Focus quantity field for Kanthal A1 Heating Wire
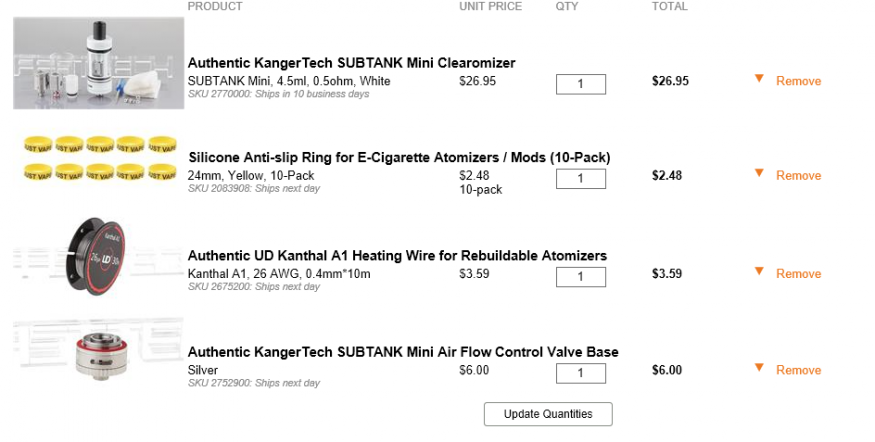 [x=581, y=277]
